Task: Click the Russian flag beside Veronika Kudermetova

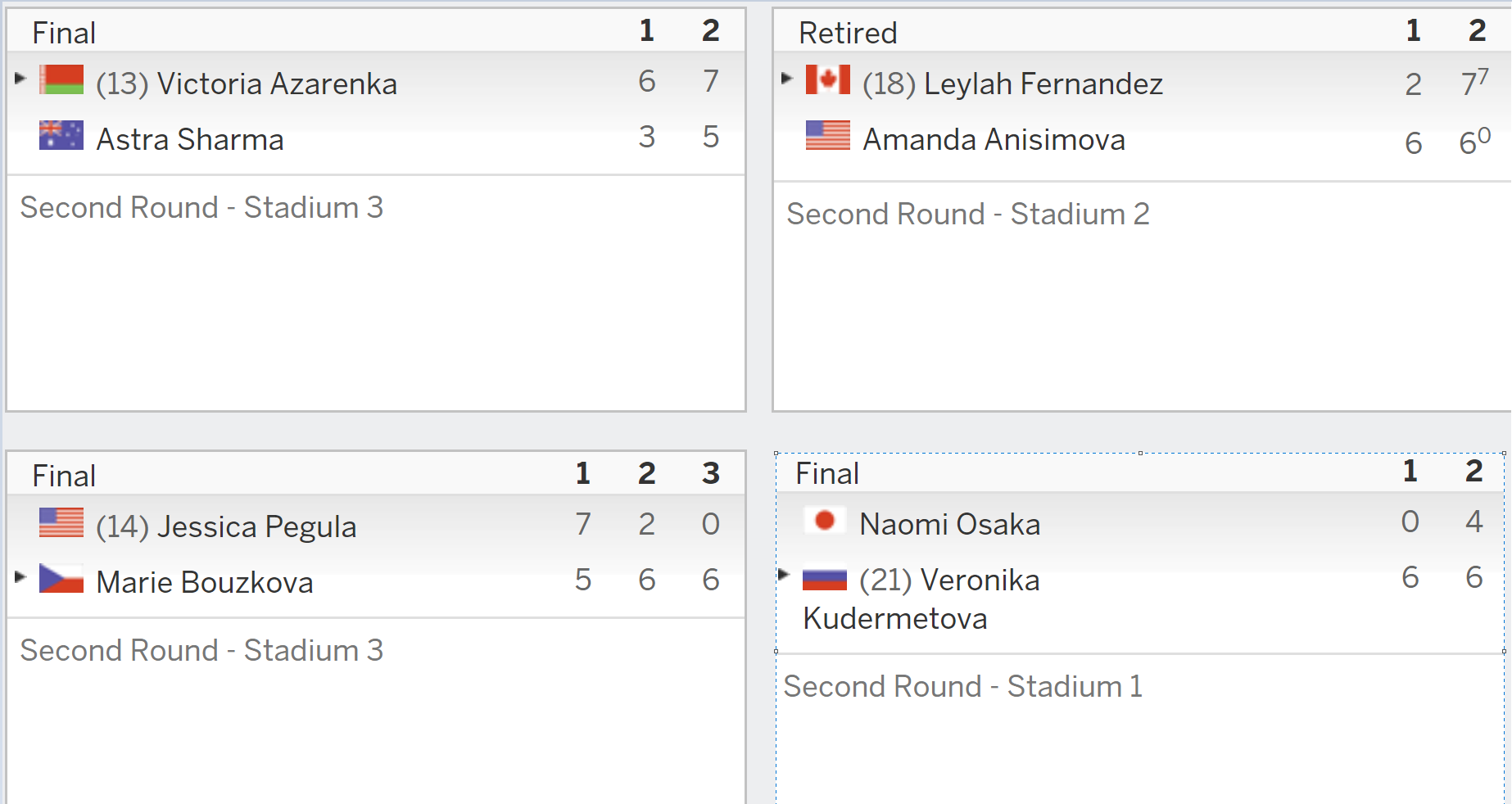Action: click(x=825, y=580)
